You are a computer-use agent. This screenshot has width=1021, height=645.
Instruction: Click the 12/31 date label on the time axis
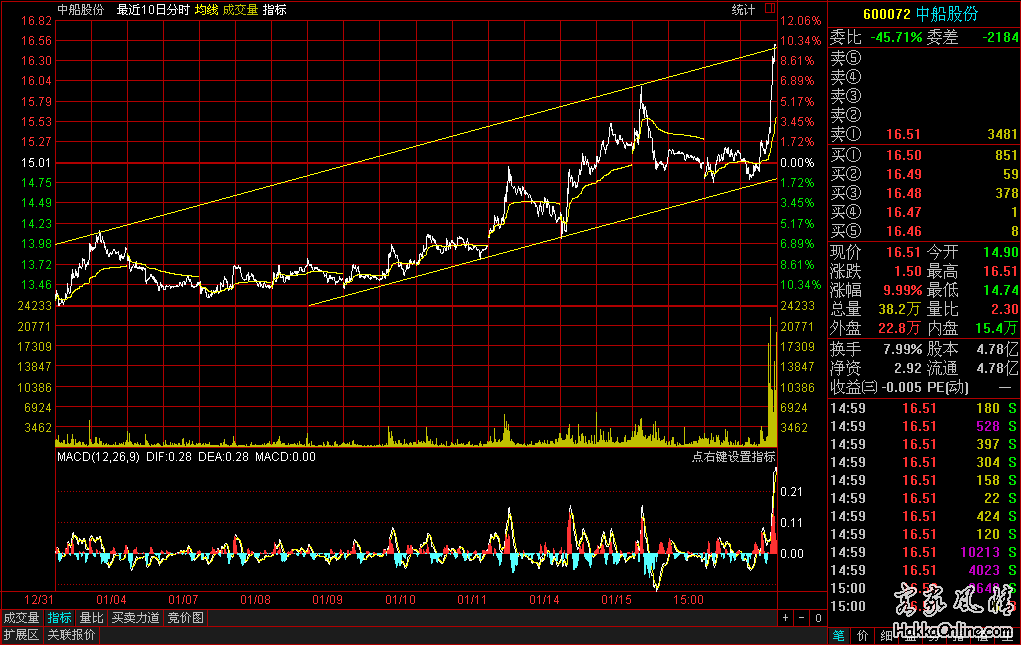(38, 599)
